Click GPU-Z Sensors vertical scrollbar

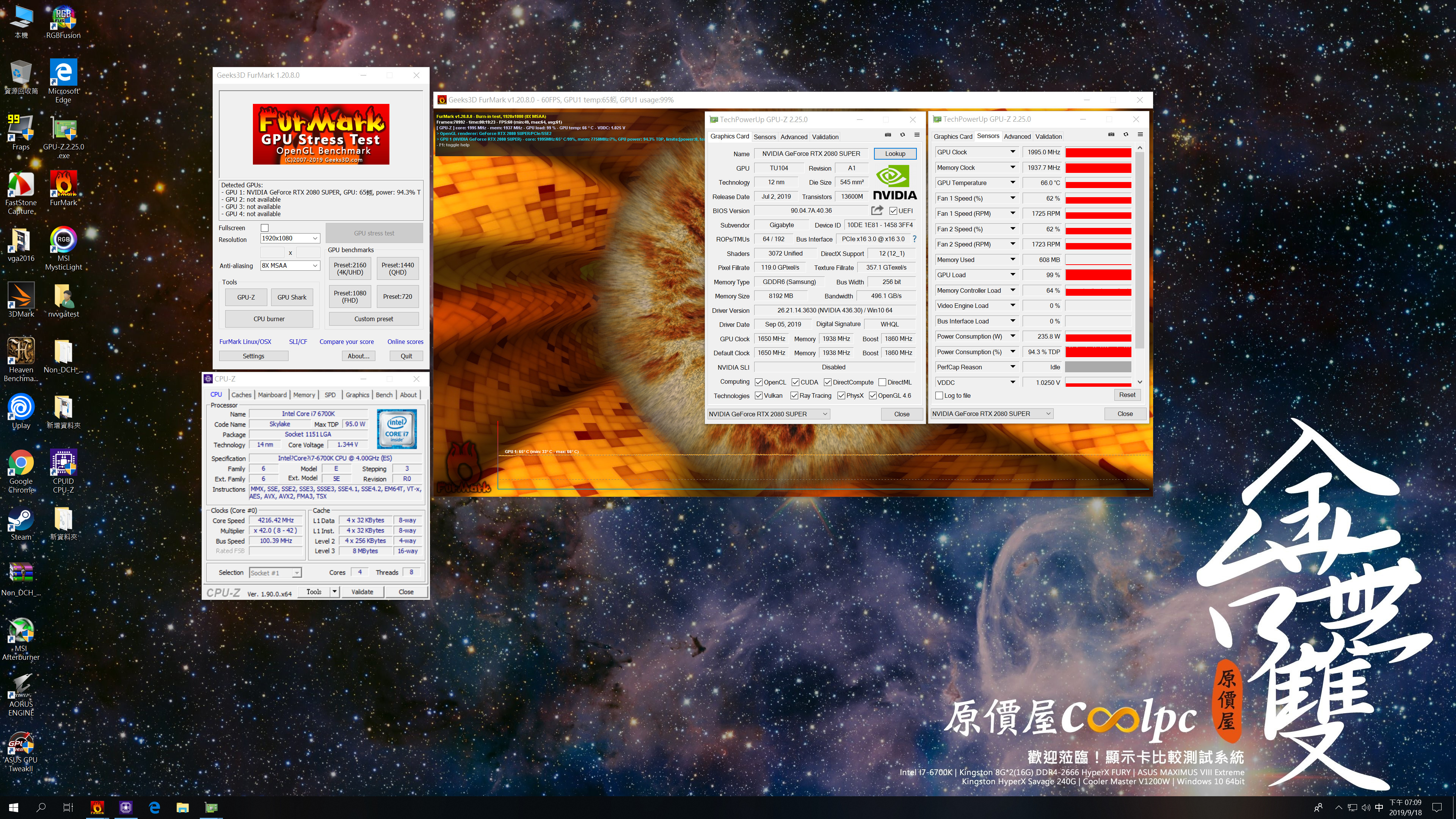tap(1139, 265)
